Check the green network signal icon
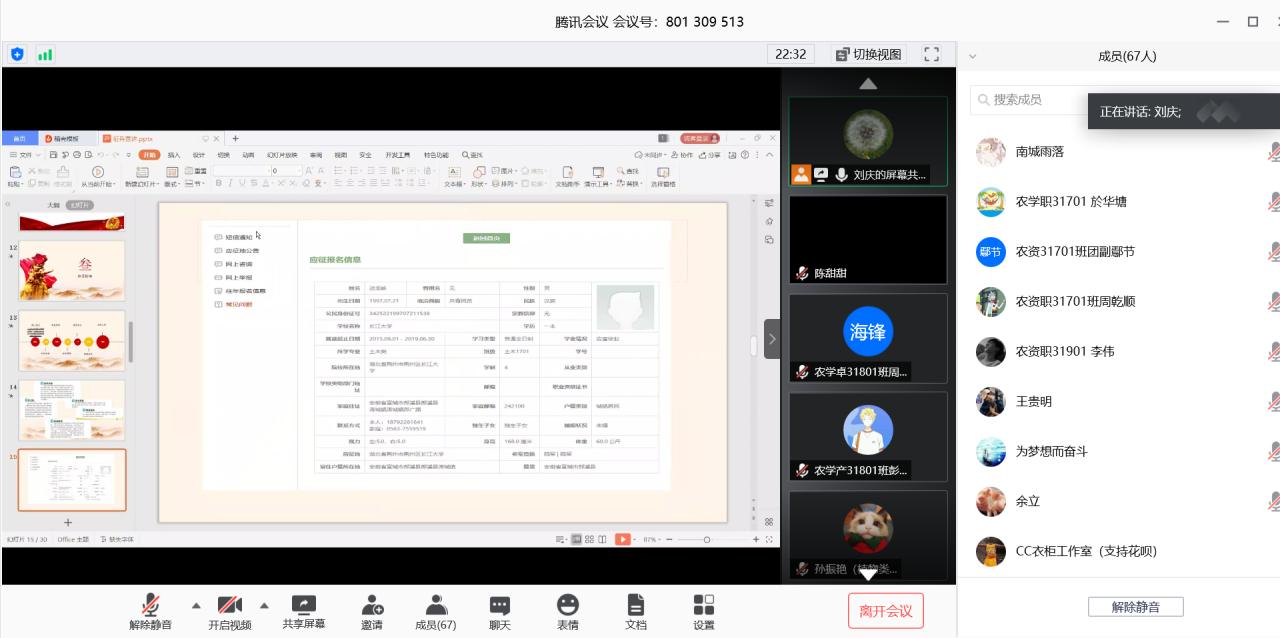 [45, 54]
